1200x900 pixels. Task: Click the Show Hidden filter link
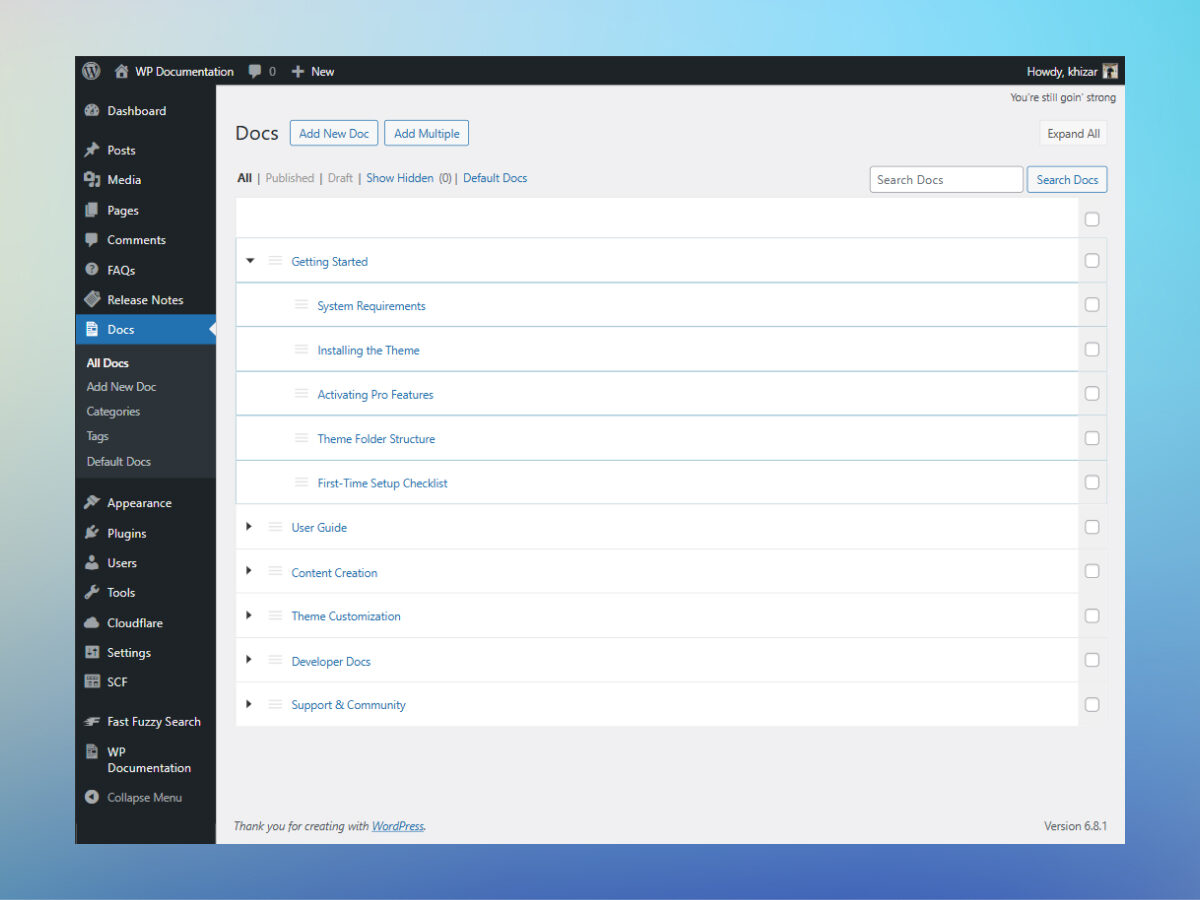pyautogui.click(x=400, y=178)
